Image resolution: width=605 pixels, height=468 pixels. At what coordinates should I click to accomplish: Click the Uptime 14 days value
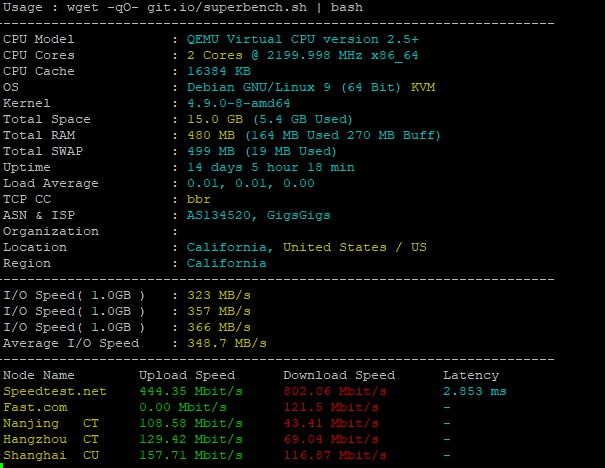click(270, 167)
